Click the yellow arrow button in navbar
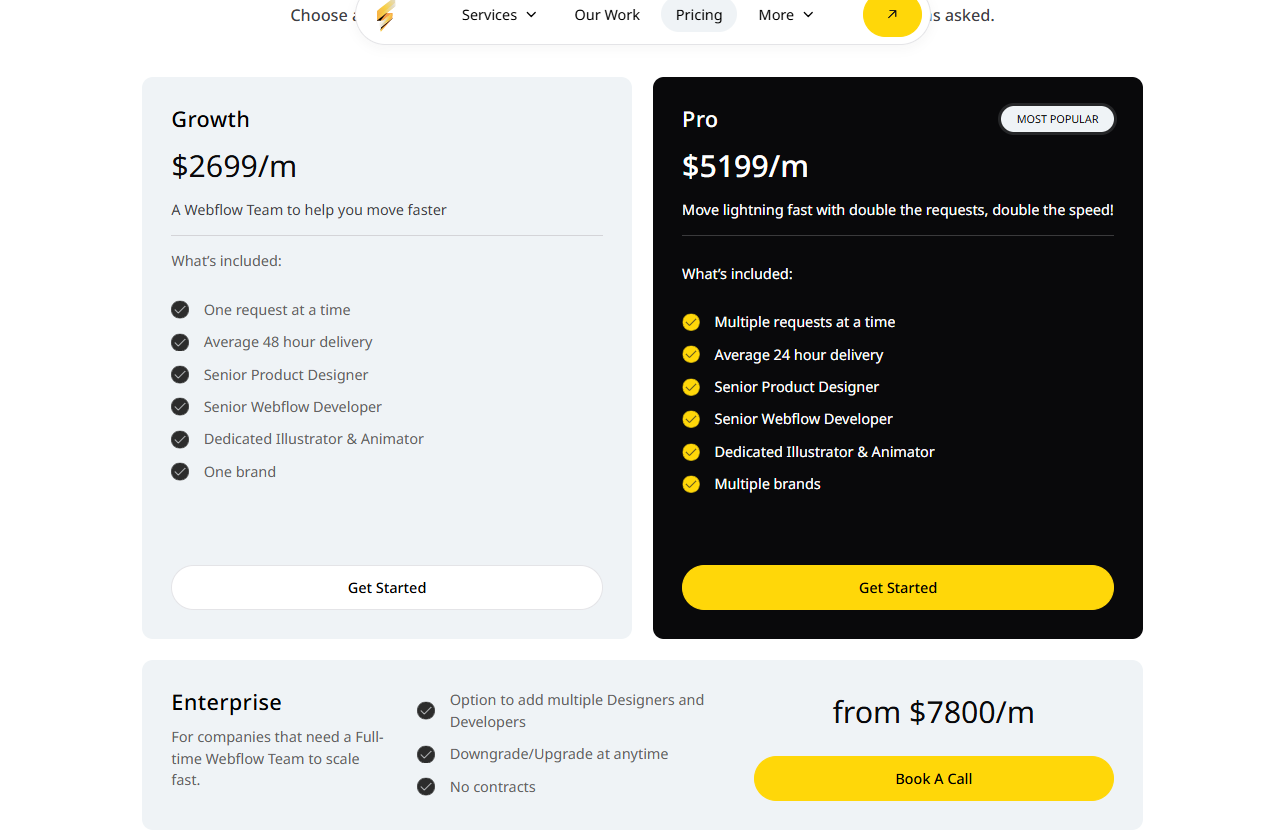 coord(892,15)
